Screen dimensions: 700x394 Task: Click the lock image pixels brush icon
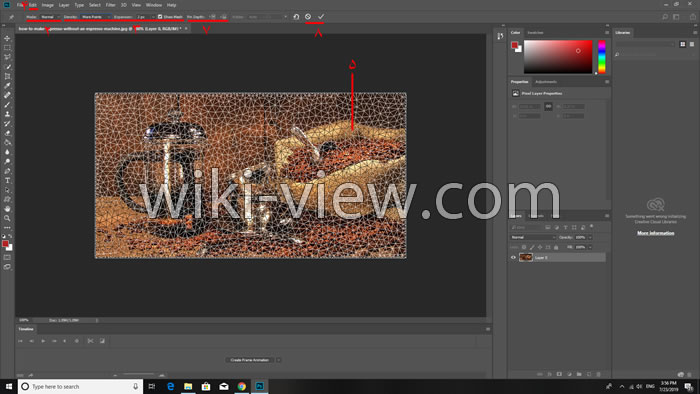coord(532,247)
